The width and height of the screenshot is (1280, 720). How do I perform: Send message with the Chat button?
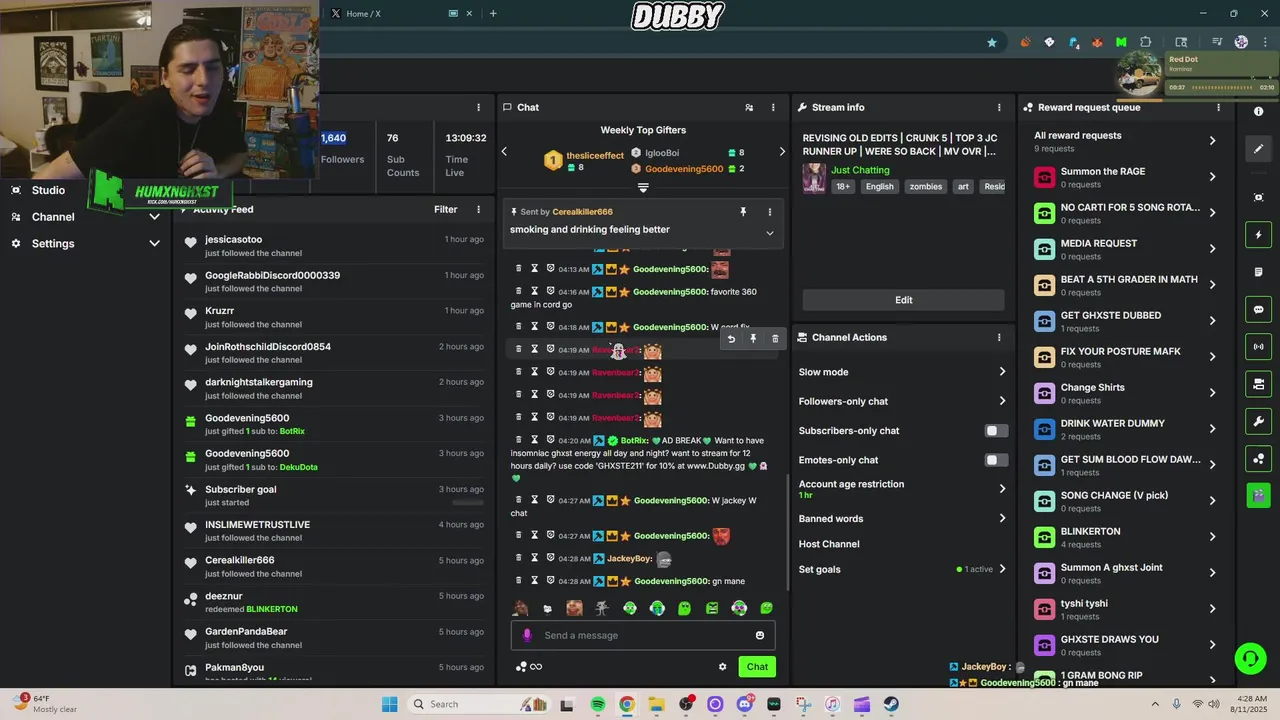pyautogui.click(x=757, y=667)
